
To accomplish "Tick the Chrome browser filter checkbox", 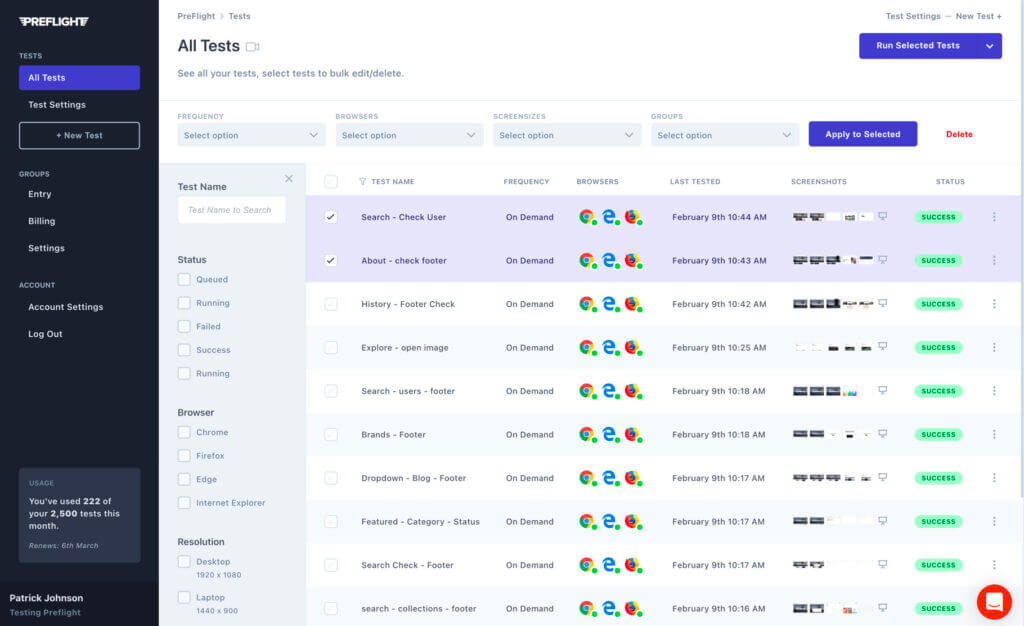I will tap(184, 432).
